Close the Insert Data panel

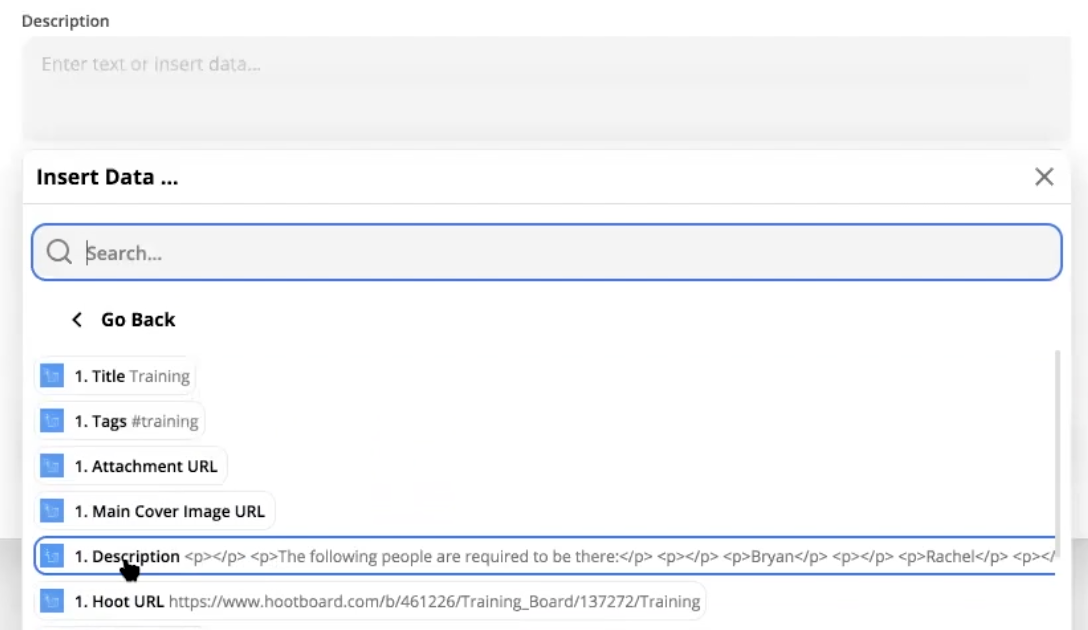coord(1044,177)
